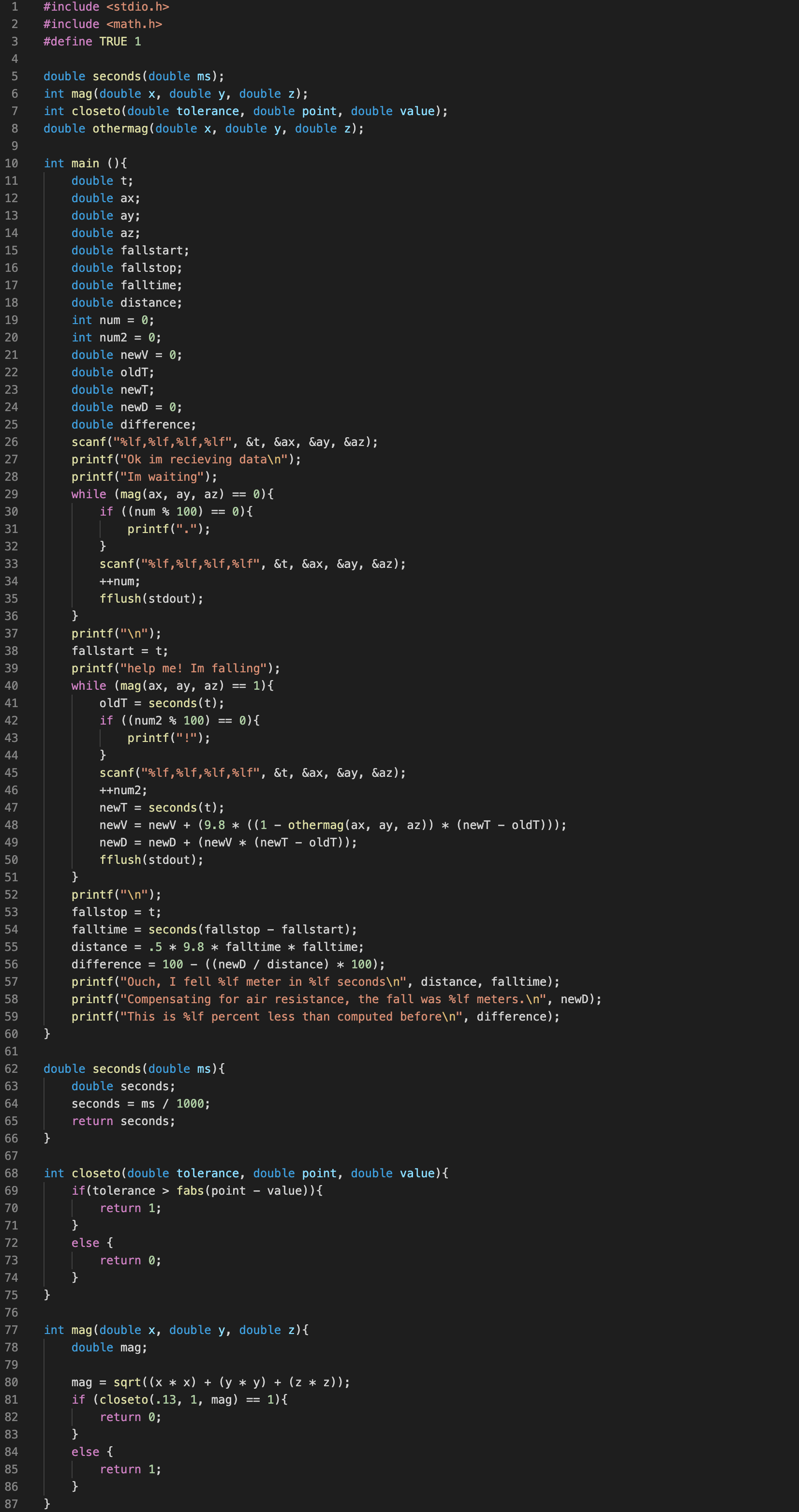Click '#include <math.h>' on line 2

click(103, 24)
